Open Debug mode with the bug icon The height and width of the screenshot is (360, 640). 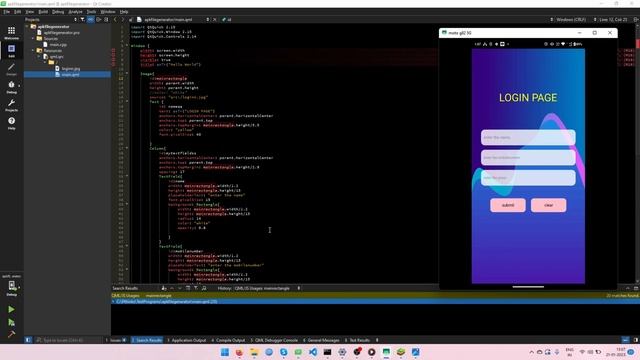[11, 87]
